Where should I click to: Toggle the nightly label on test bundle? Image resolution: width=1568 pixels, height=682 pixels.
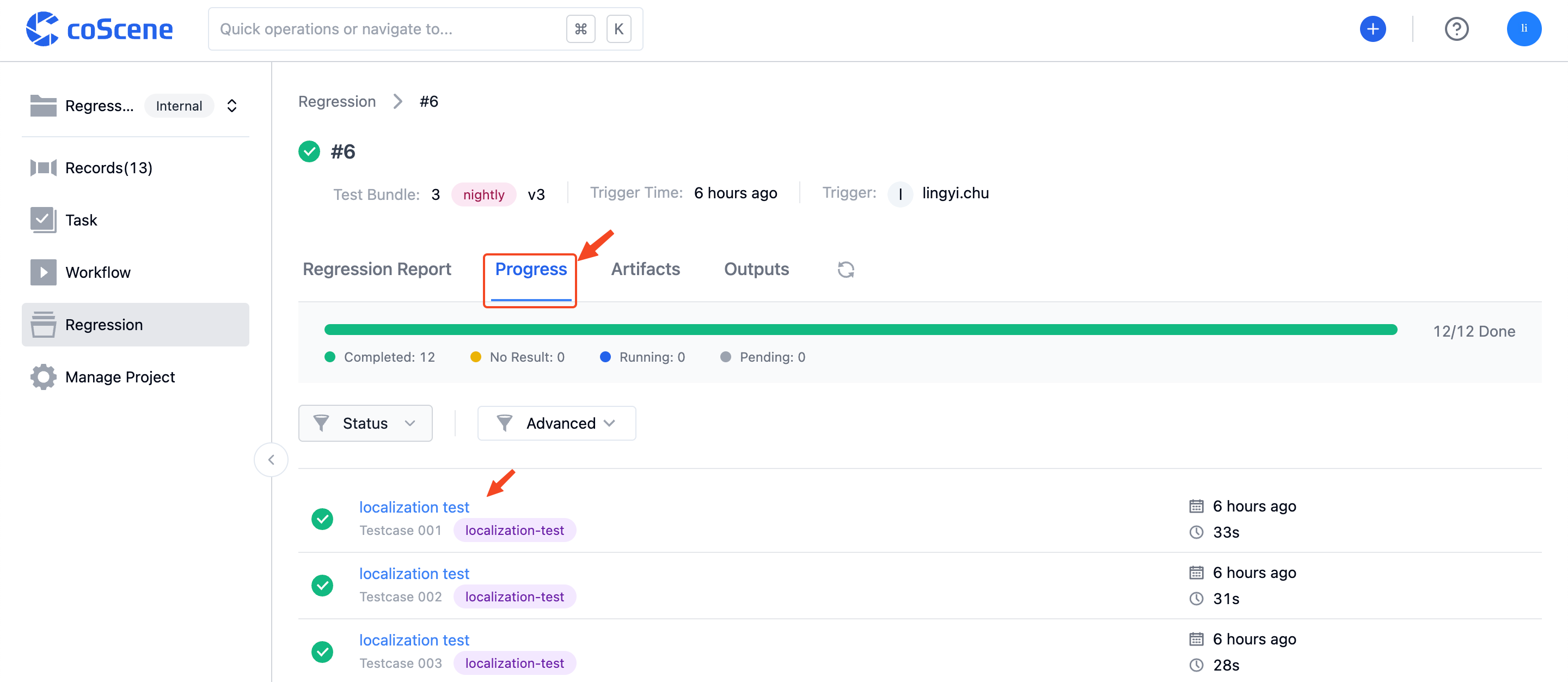coord(484,193)
